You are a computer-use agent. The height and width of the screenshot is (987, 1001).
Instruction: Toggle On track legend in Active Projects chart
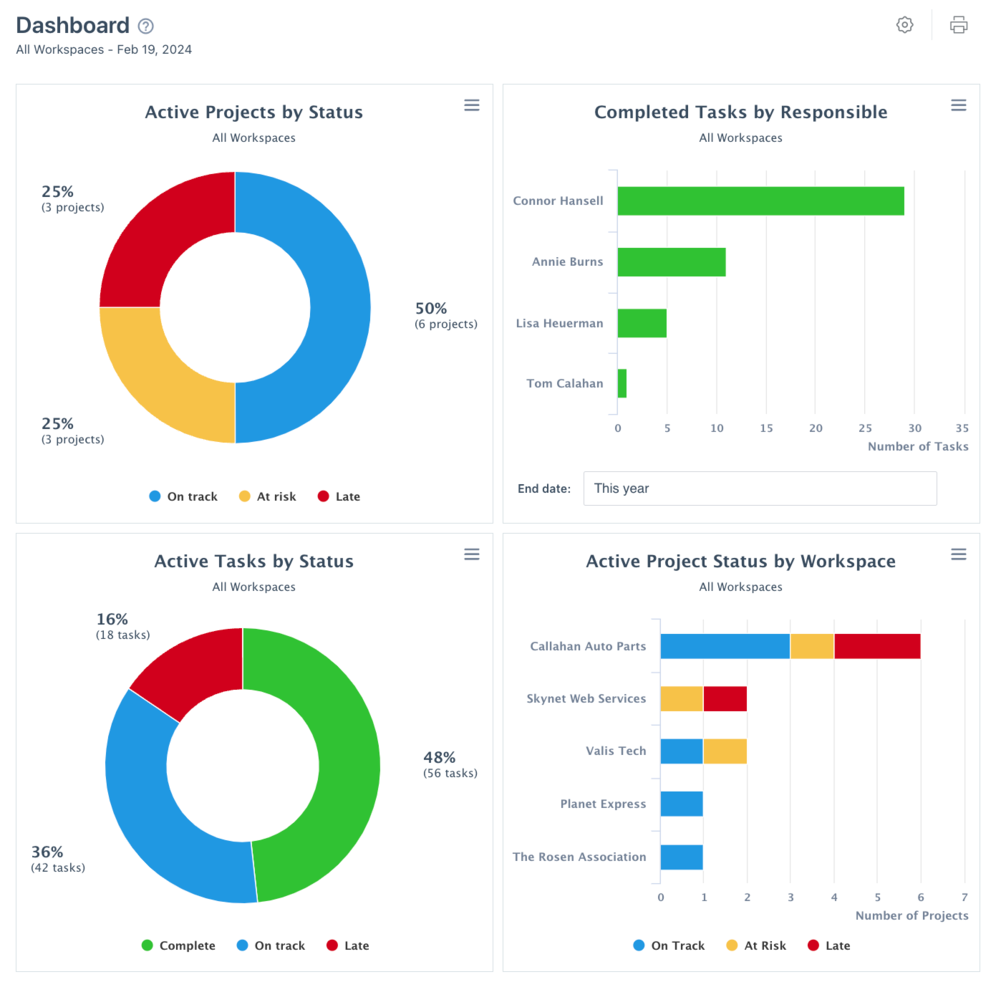pyautogui.click(x=183, y=496)
